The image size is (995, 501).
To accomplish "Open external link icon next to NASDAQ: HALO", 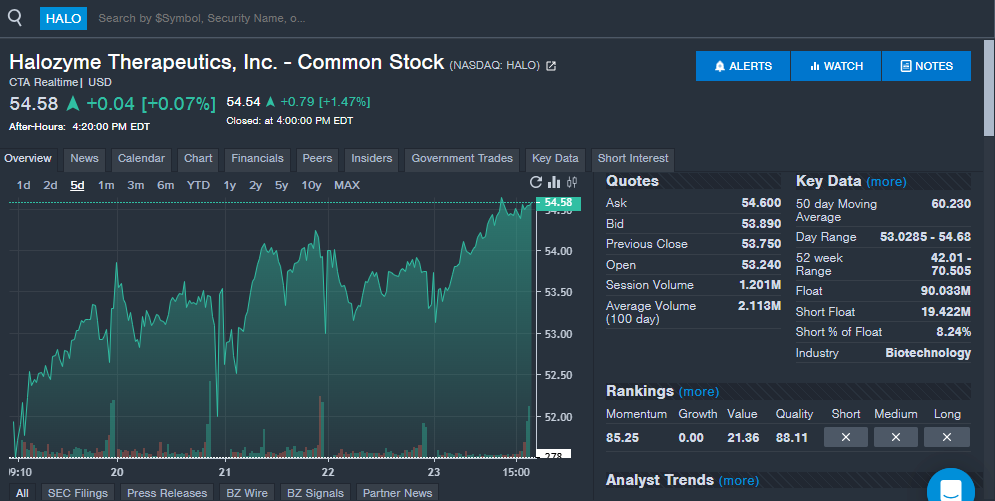I will pos(551,66).
